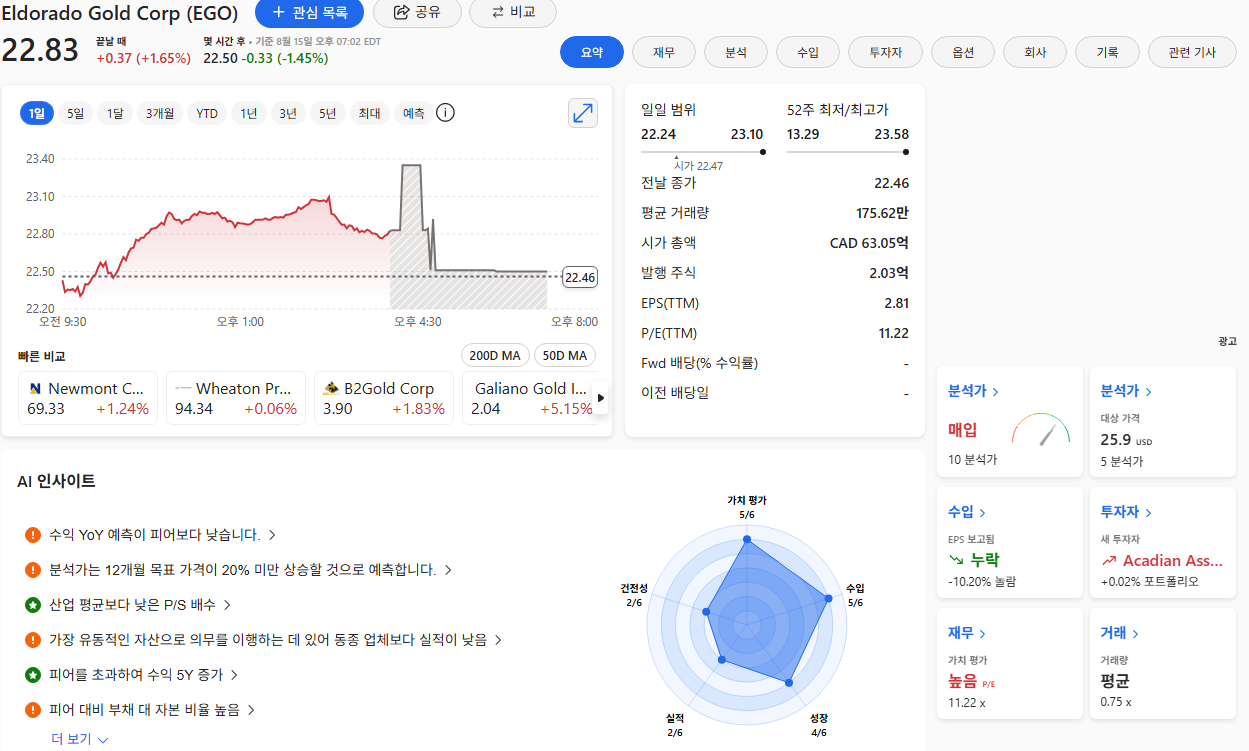Click 더 보기 to show more insights

tap(80, 739)
